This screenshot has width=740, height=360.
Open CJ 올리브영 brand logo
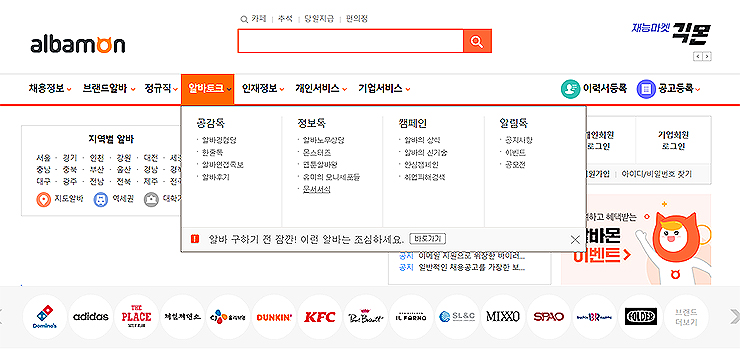point(228,317)
